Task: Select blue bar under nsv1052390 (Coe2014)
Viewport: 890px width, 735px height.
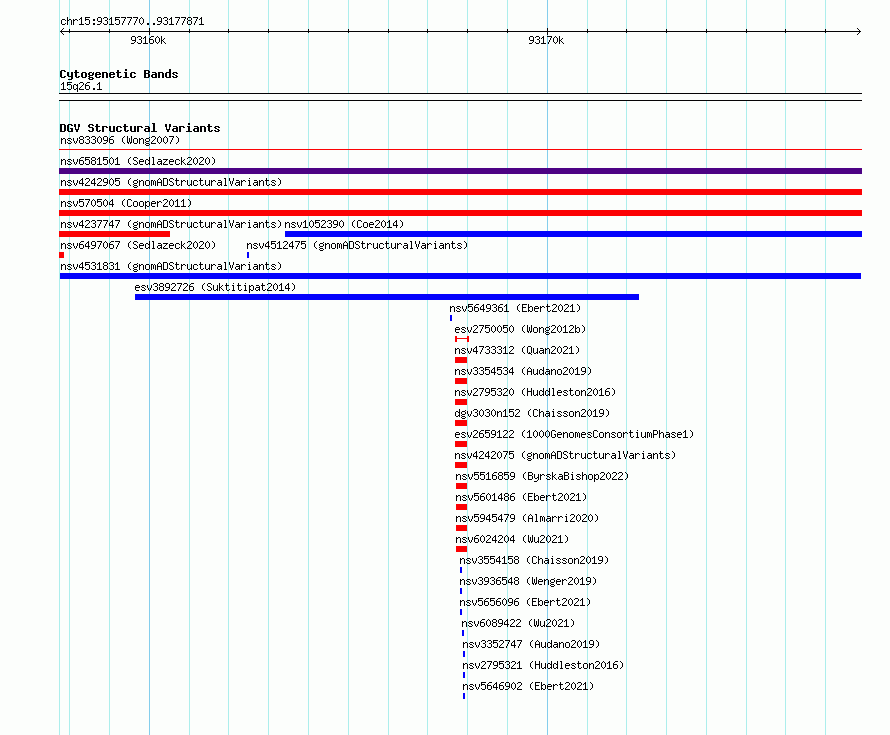Action: [573, 234]
